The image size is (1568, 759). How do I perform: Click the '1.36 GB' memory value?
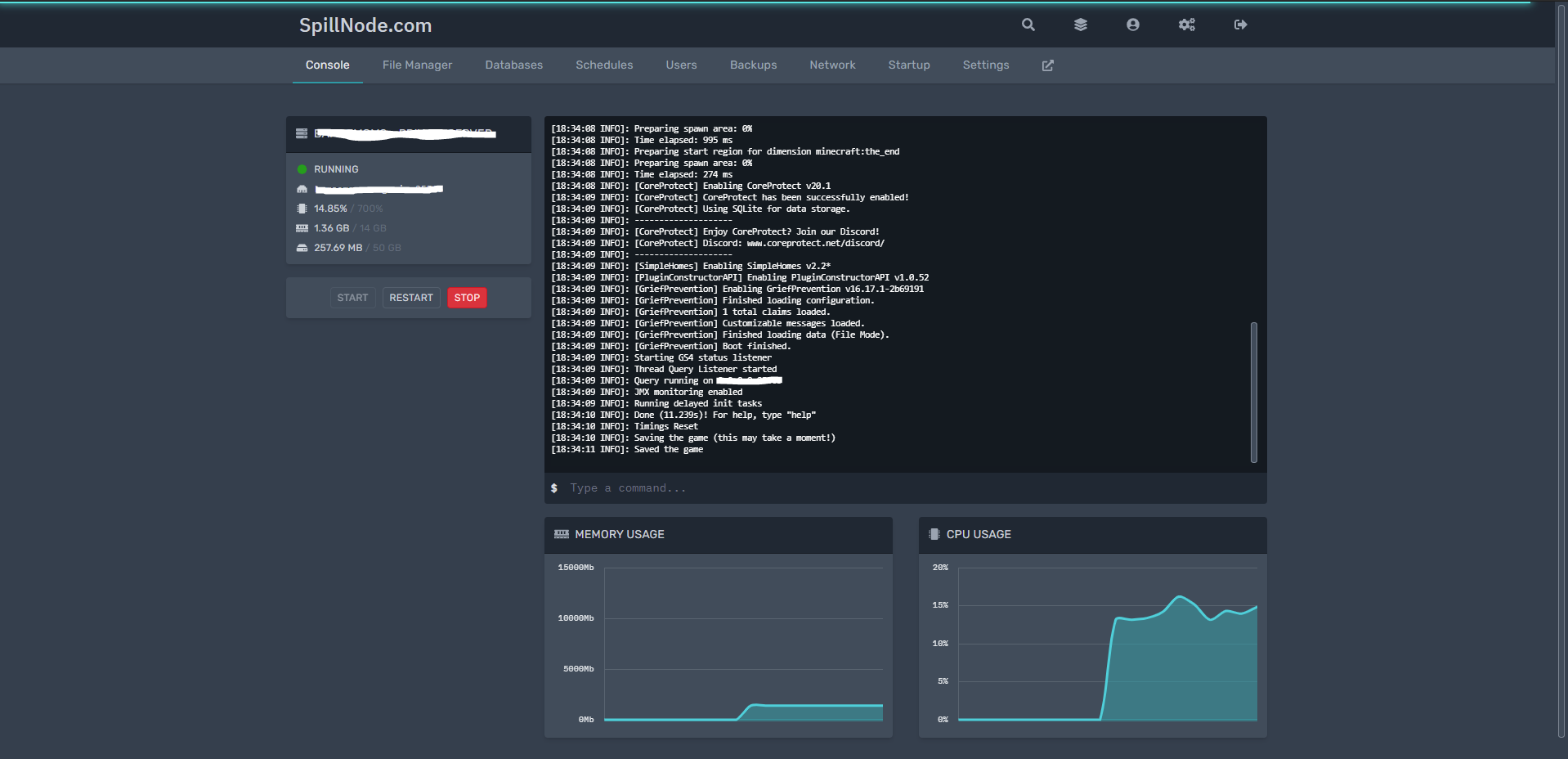click(x=331, y=228)
